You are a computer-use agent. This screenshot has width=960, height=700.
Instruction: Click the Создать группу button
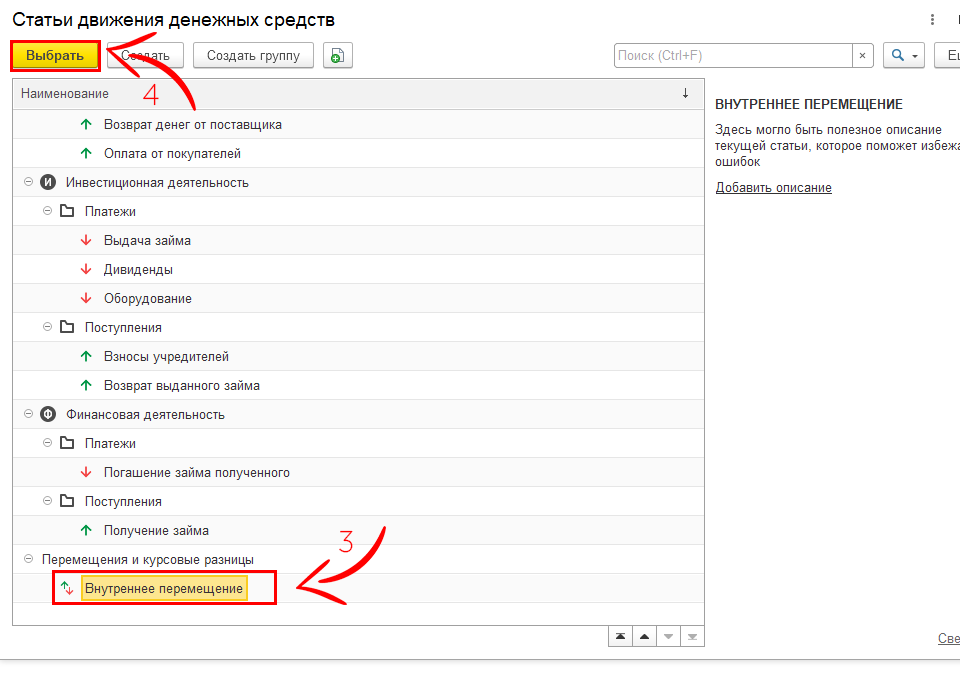coord(253,56)
